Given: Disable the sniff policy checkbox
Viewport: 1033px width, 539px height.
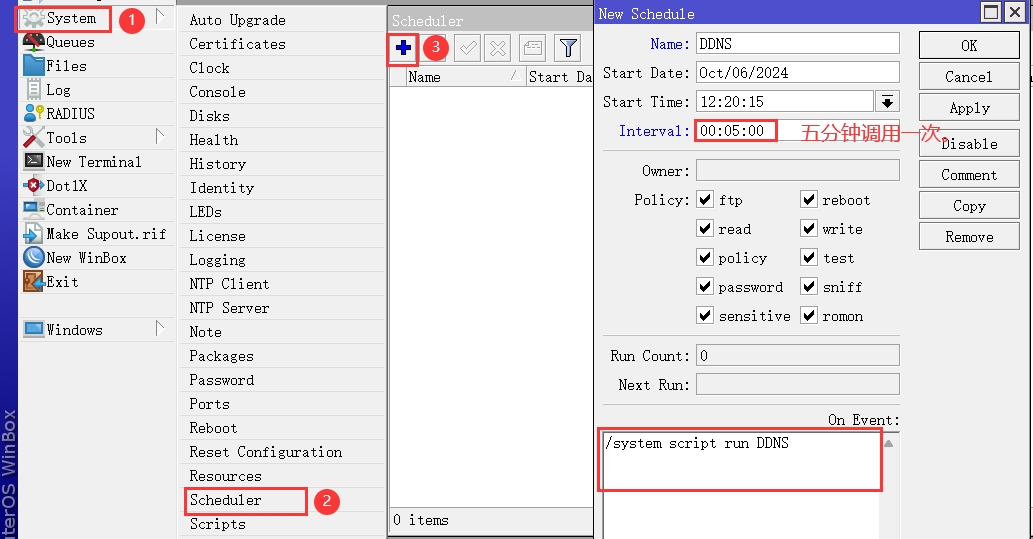Looking at the screenshot, I should (x=809, y=287).
